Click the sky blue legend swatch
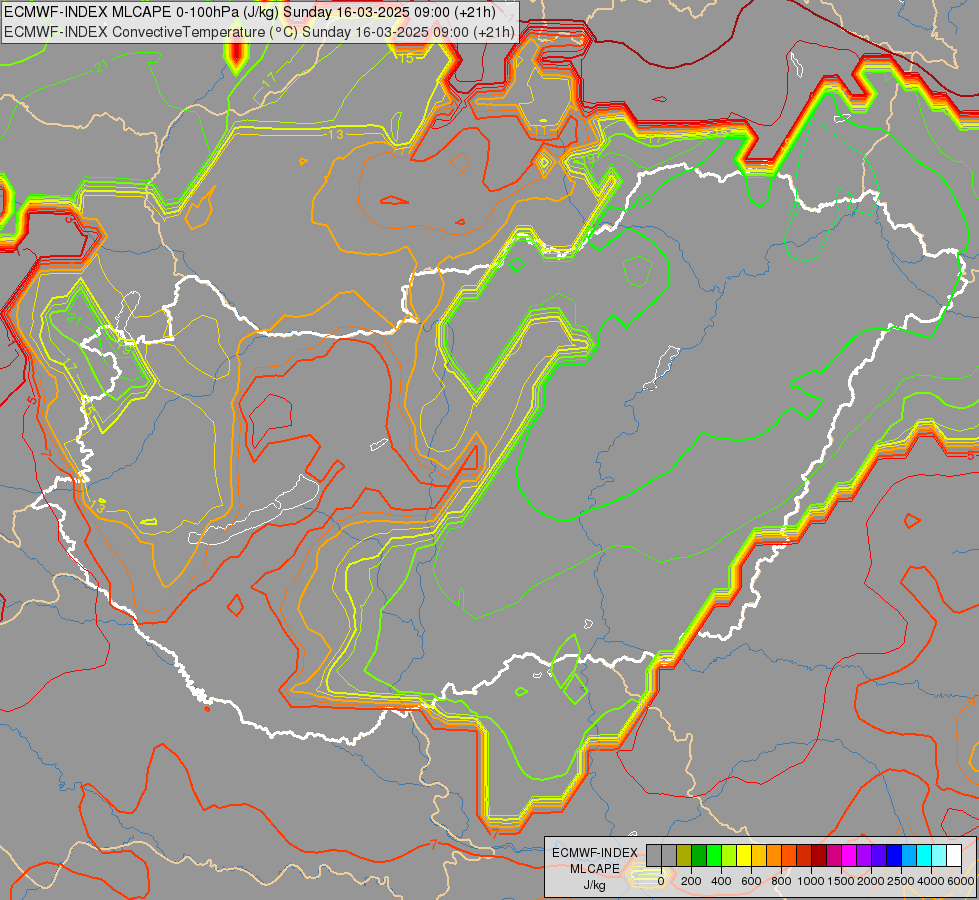This screenshot has height=900, width=979. [x=910, y=855]
